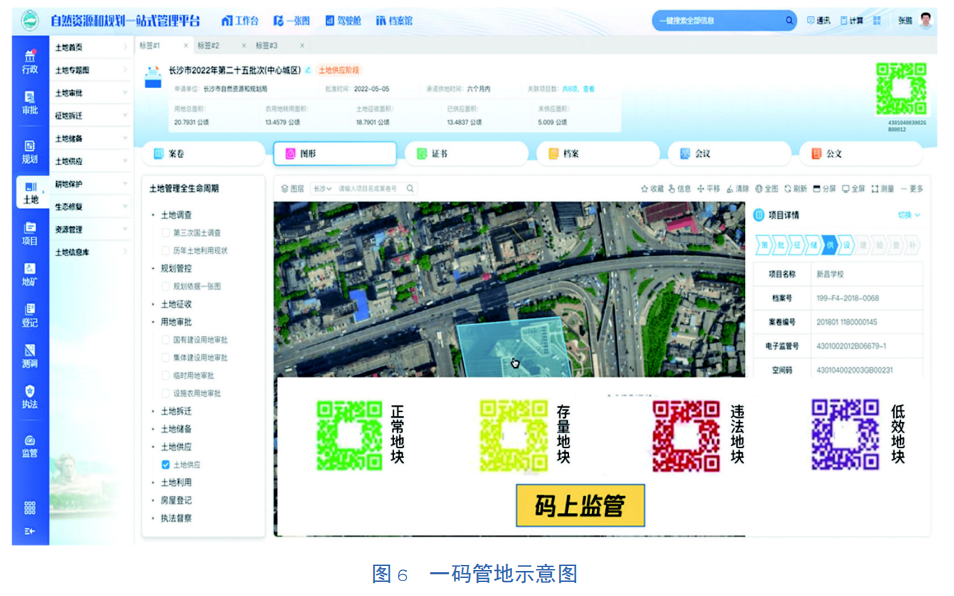This screenshot has width=954, height=596.
Task: Activate the 信息 map tool
Action: pyautogui.click(x=680, y=189)
